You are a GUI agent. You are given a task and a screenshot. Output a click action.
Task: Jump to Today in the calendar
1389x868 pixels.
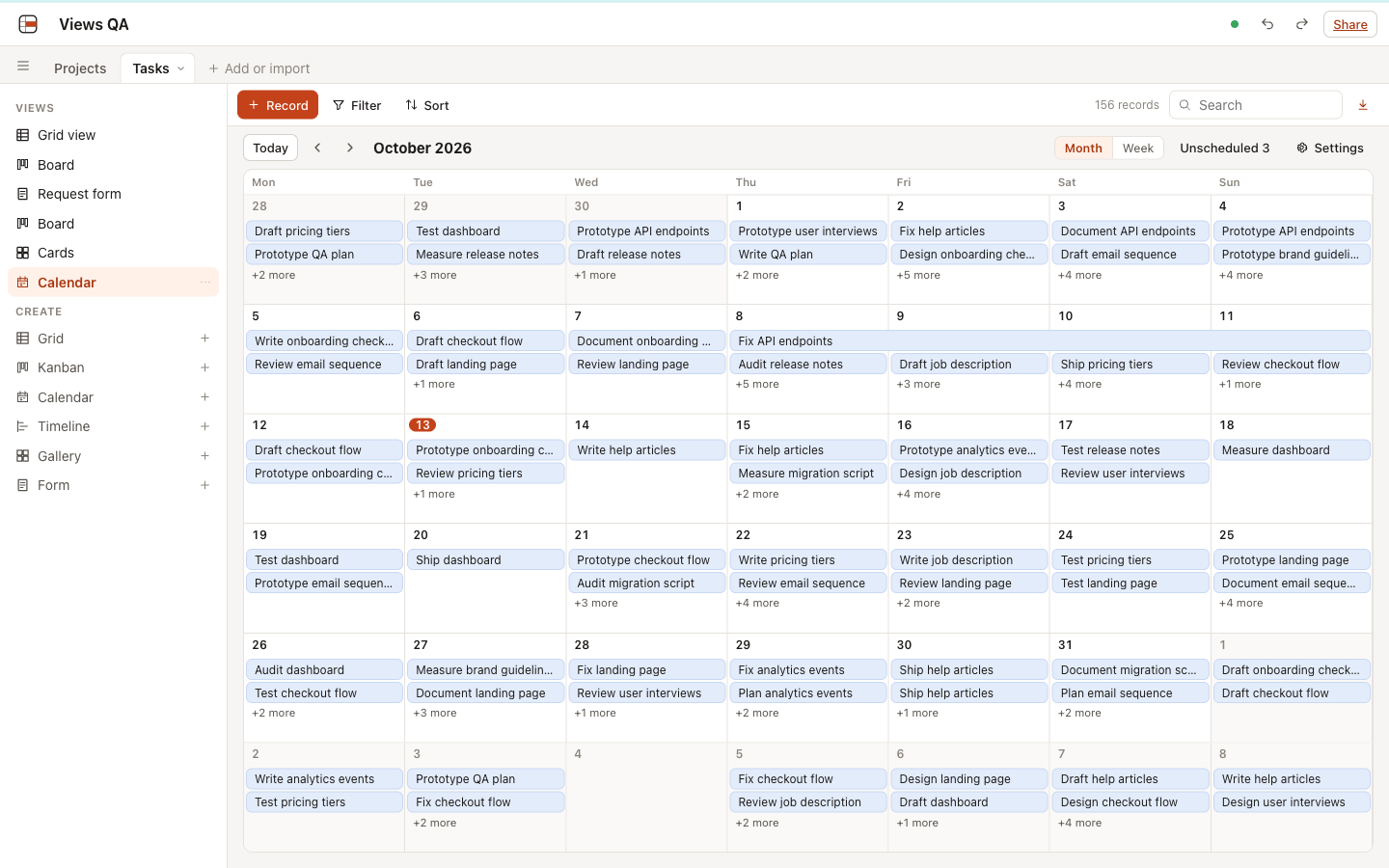coord(270,148)
